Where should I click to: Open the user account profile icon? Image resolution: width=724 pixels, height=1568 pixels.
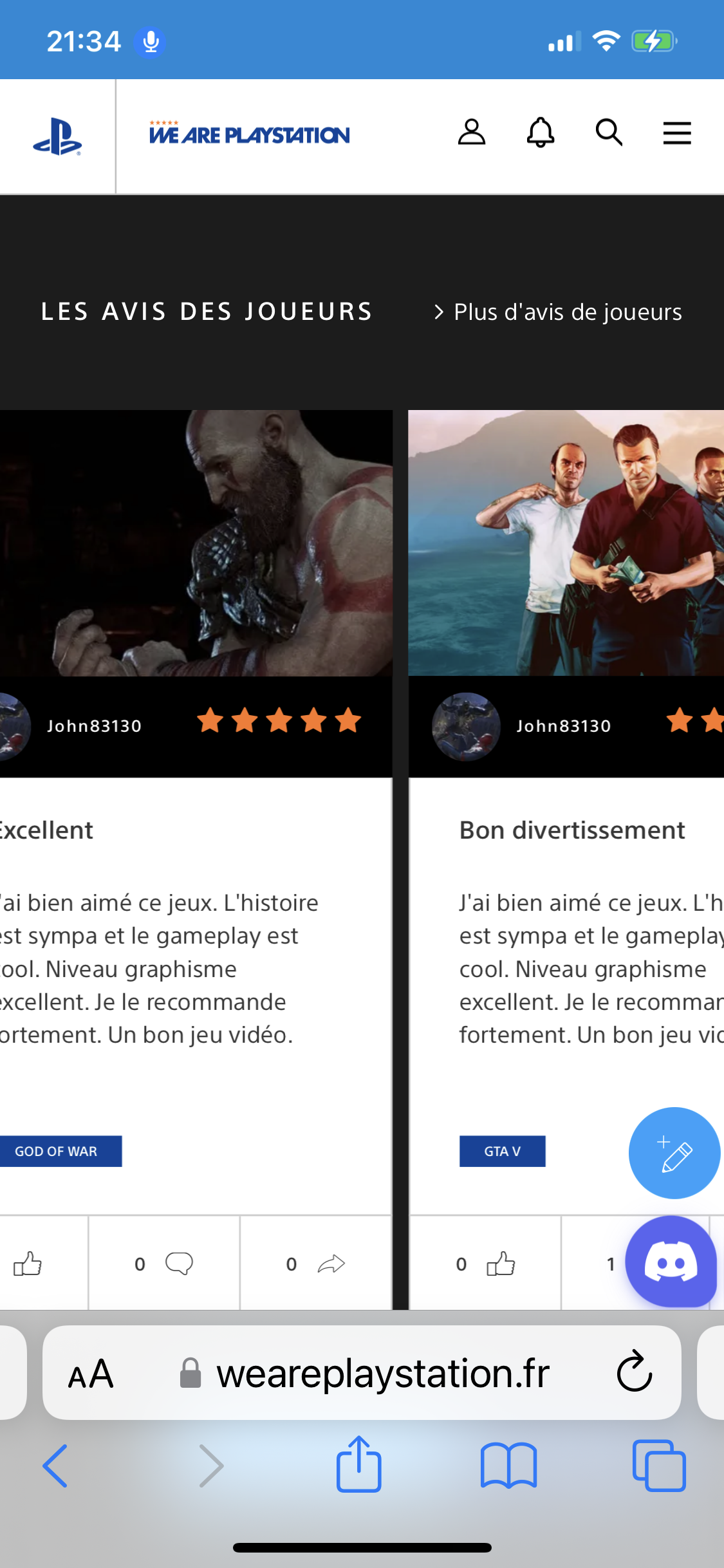pos(471,133)
